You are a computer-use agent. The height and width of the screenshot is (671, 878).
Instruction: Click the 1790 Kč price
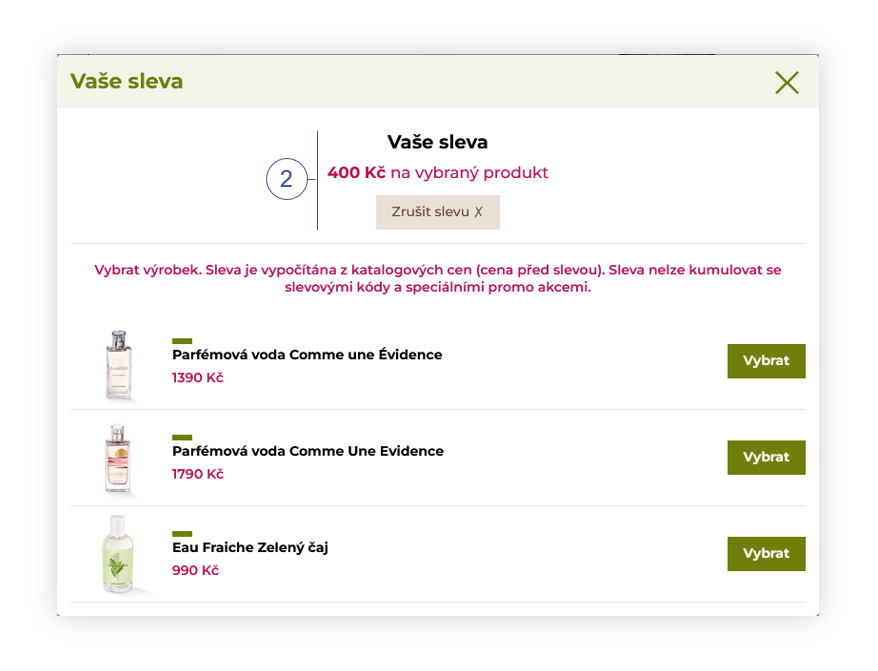pyautogui.click(x=198, y=474)
